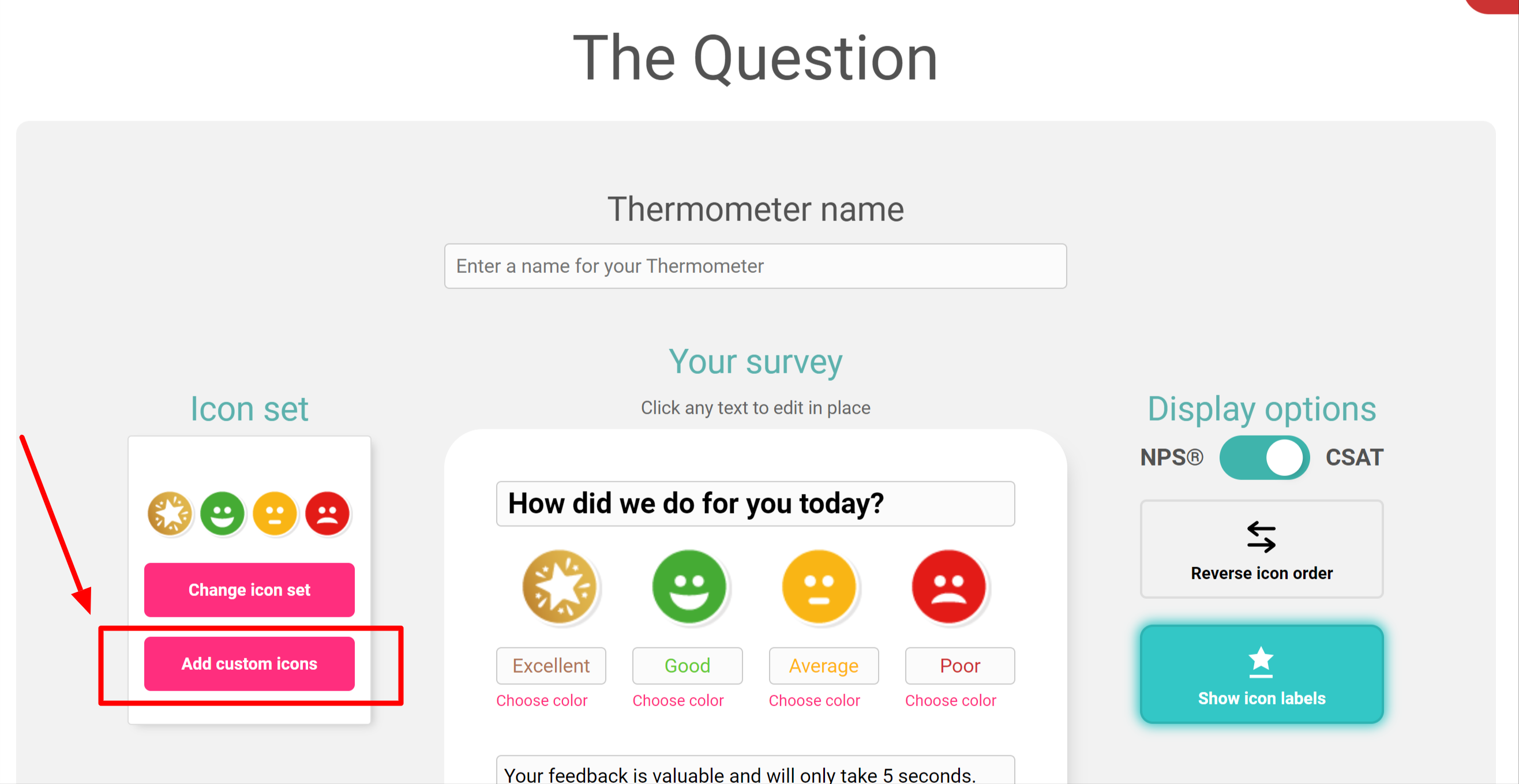Click the green smiley Good survey icon
Screen dimensions: 1519x784
(689, 587)
